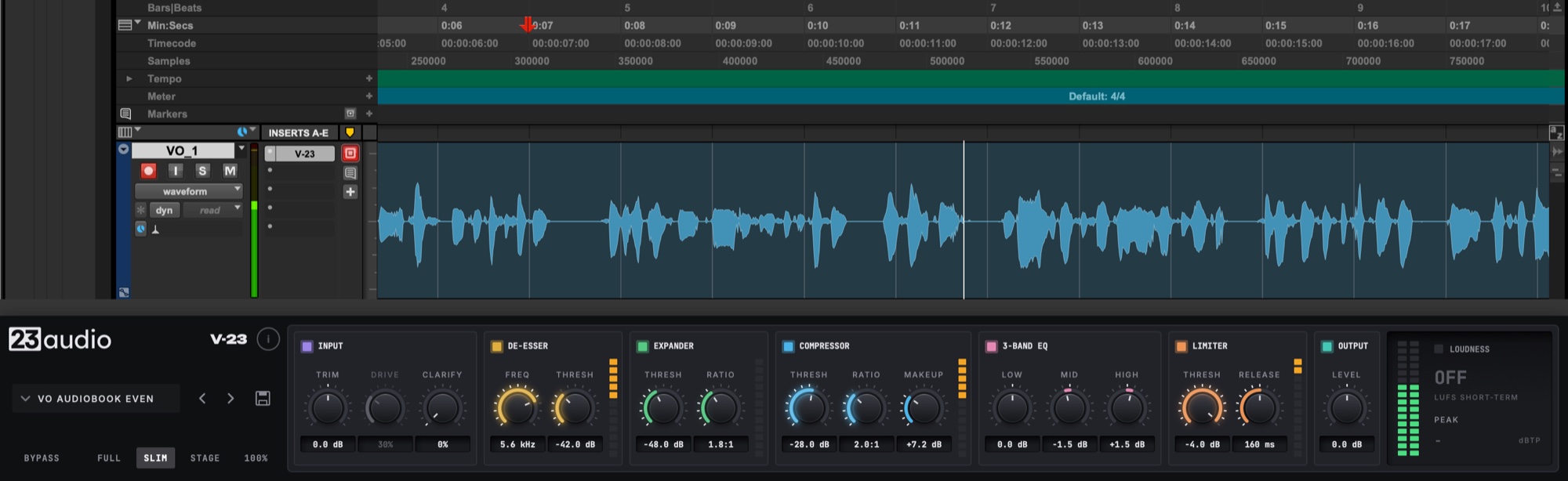Click the red playhead marker on Min:Secs ruler

(x=528, y=25)
